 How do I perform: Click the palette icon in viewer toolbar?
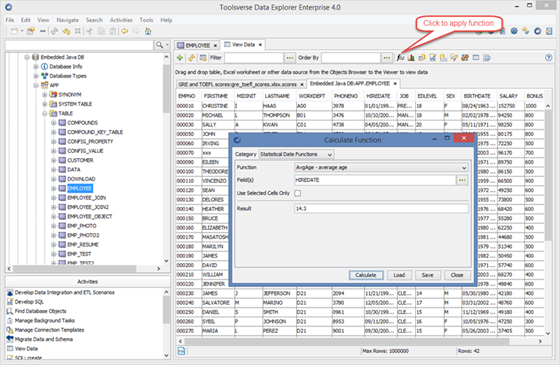465,58
